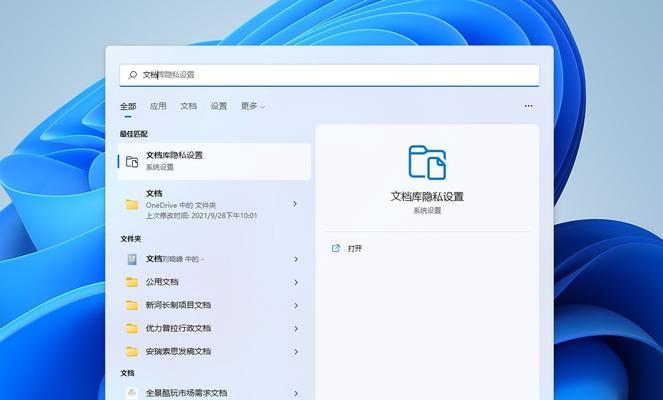Click the 安瑞索思发稿文档 folder icon
Screen dimensions: 663x400
click(x=132, y=351)
